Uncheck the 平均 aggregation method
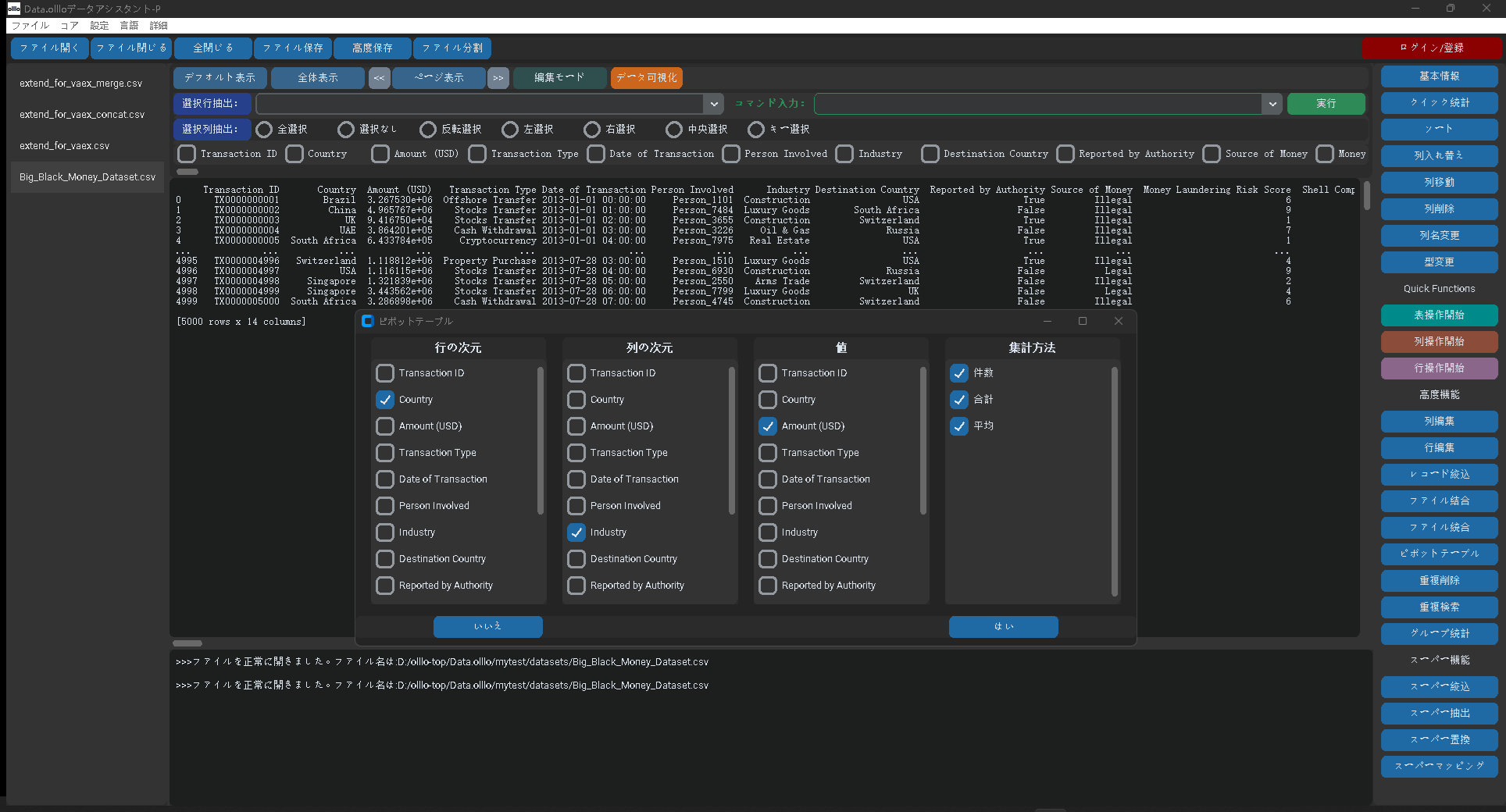Viewport: 1506px width, 812px height. (x=959, y=426)
